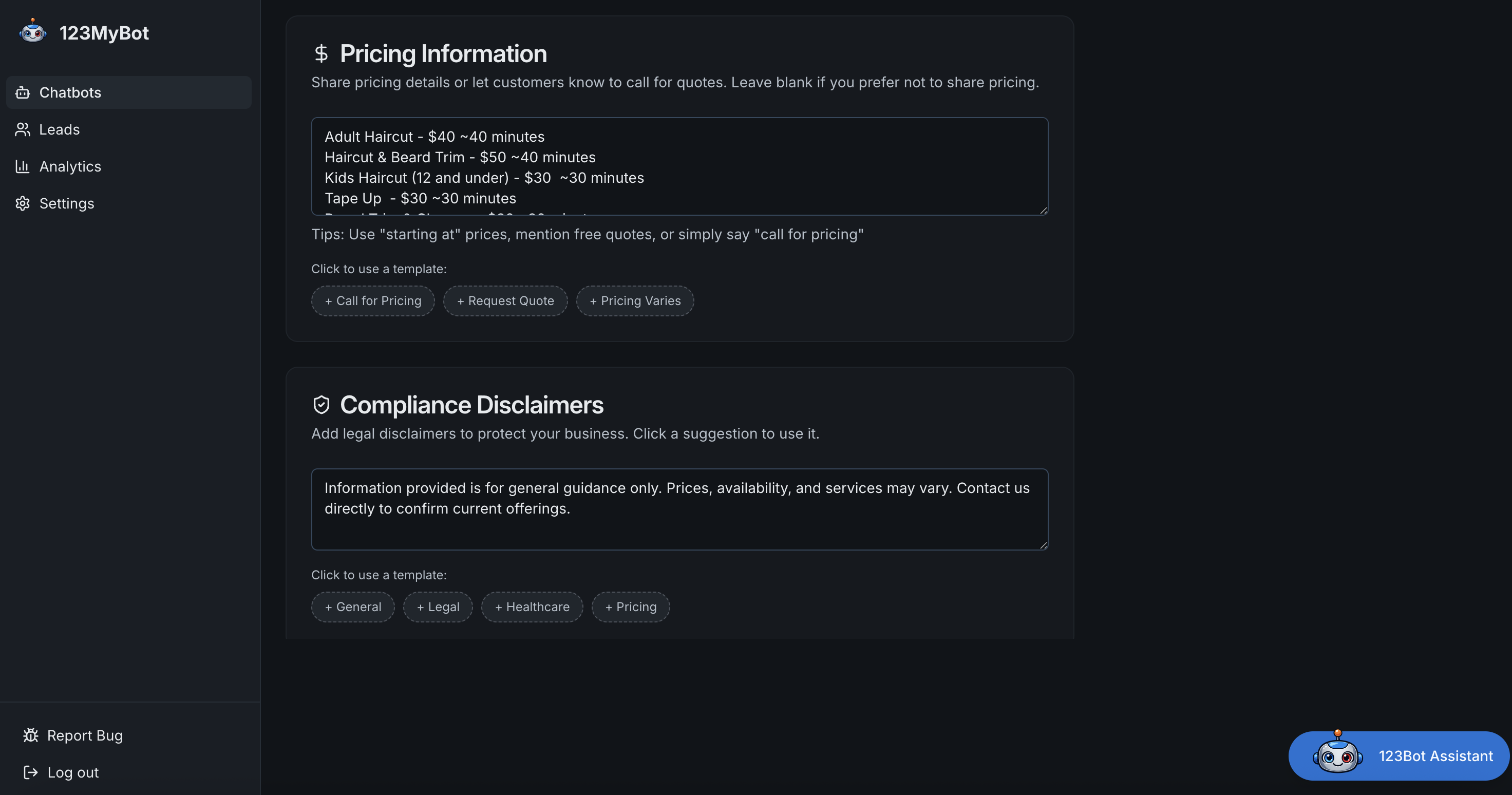
Task: Choose the Pricing disclaimer template
Action: (x=630, y=607)
